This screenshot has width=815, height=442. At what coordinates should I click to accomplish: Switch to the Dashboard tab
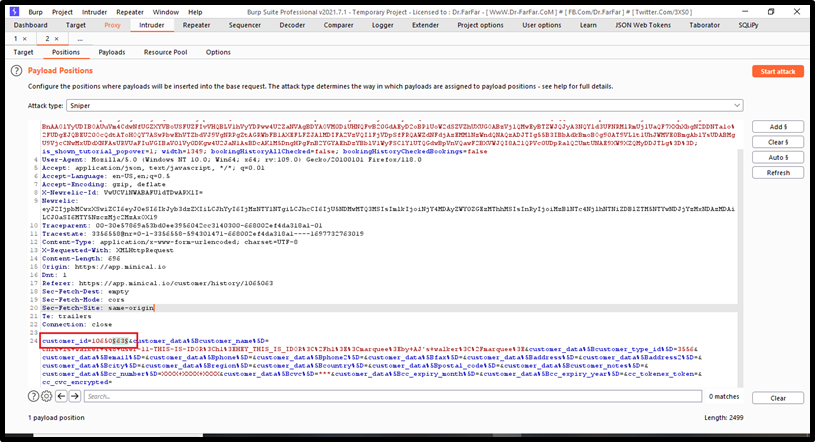click(31, 25)
